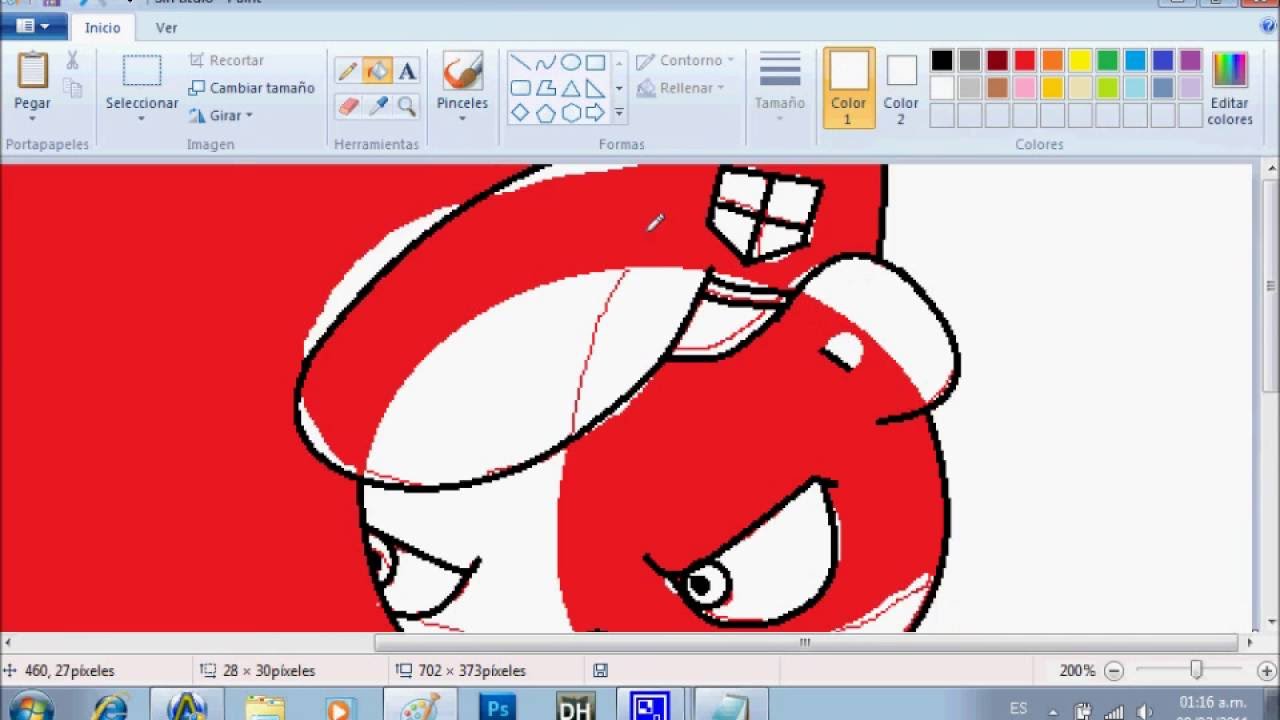Select the Pencil tool

(348, 71)
